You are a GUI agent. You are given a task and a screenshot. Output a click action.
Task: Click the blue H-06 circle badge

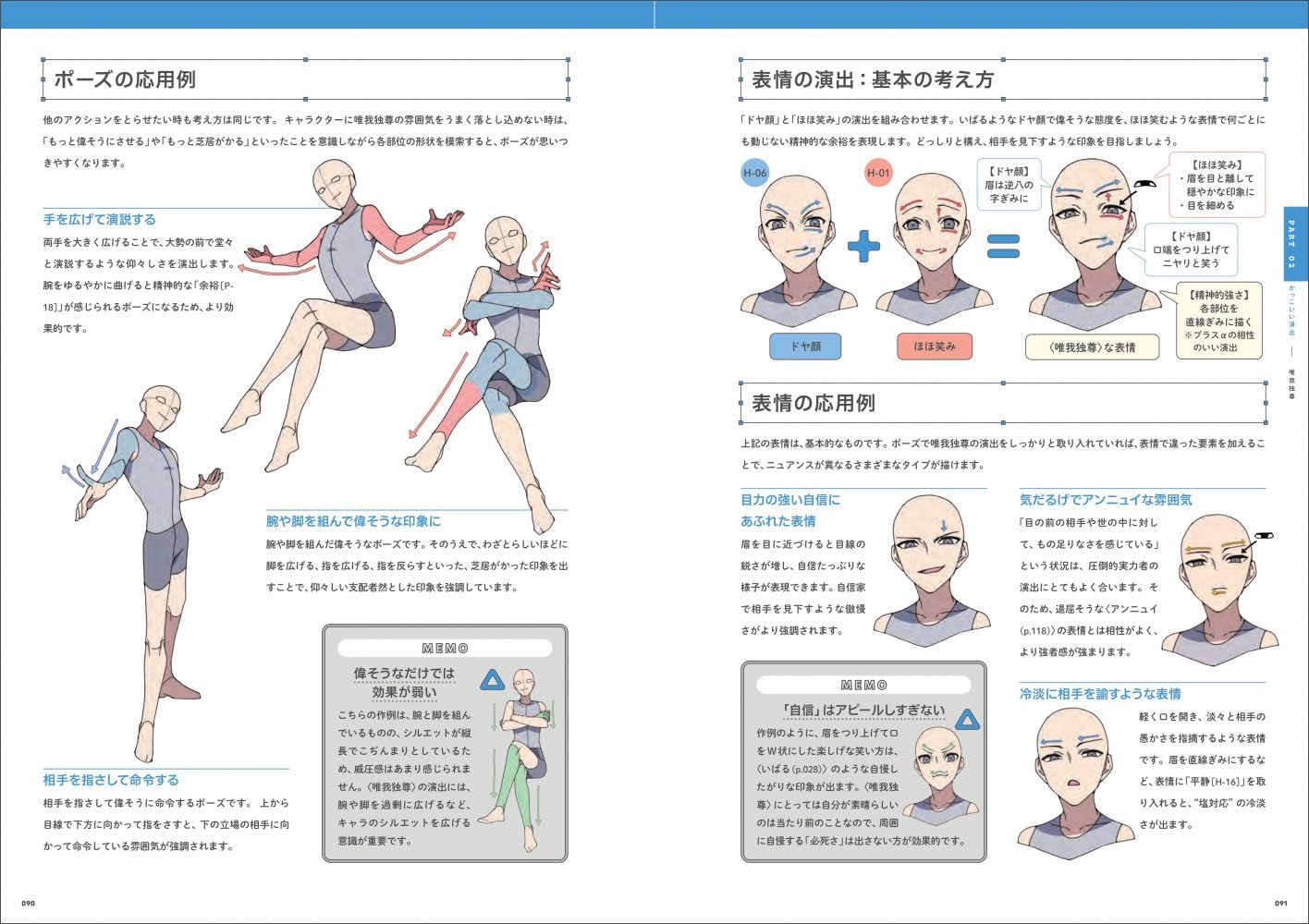[755, 174]
